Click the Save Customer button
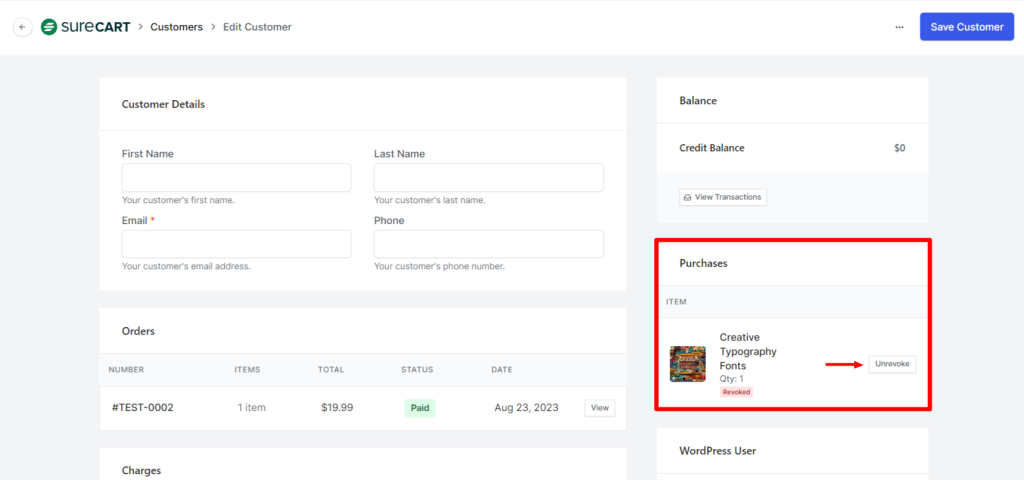1024x480 pixels. click(967, 27)
